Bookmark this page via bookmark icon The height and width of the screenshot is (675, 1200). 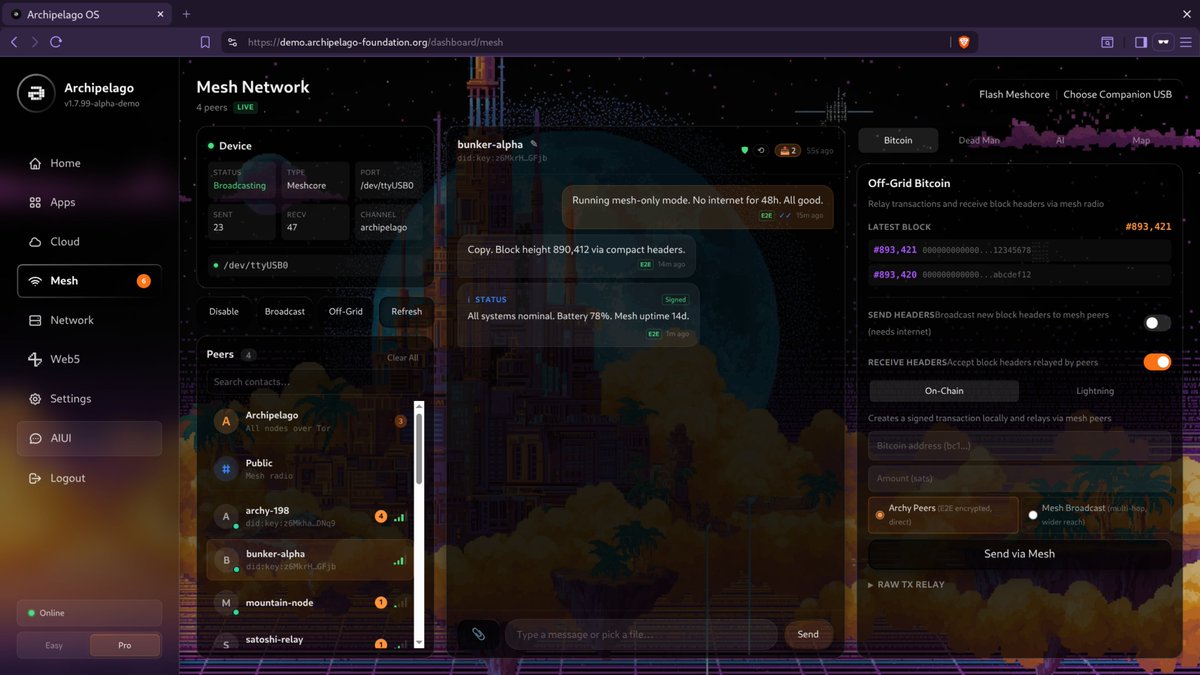click(205, 42)
